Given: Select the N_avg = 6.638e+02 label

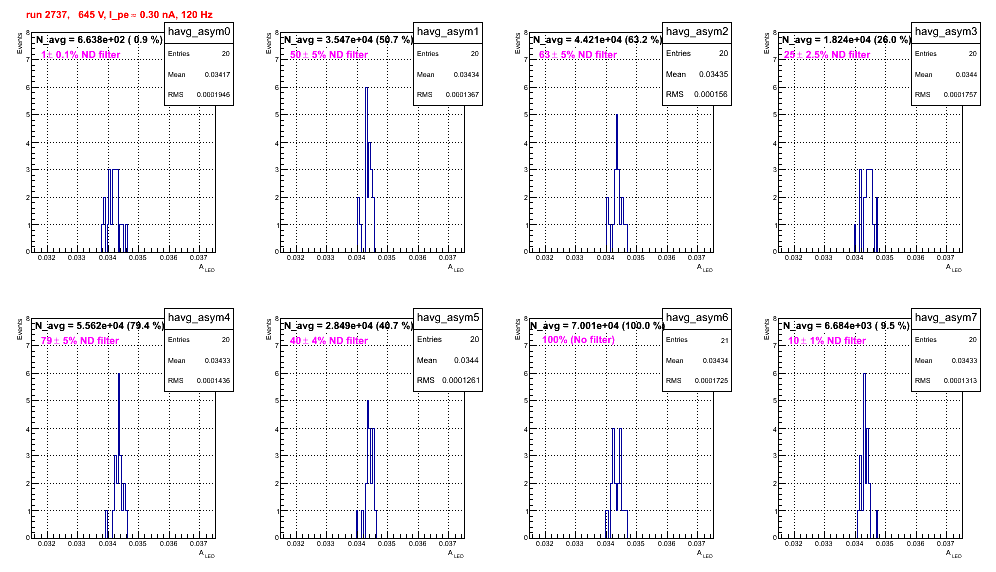Looking at the screenshot, I should tap(98, 39).
